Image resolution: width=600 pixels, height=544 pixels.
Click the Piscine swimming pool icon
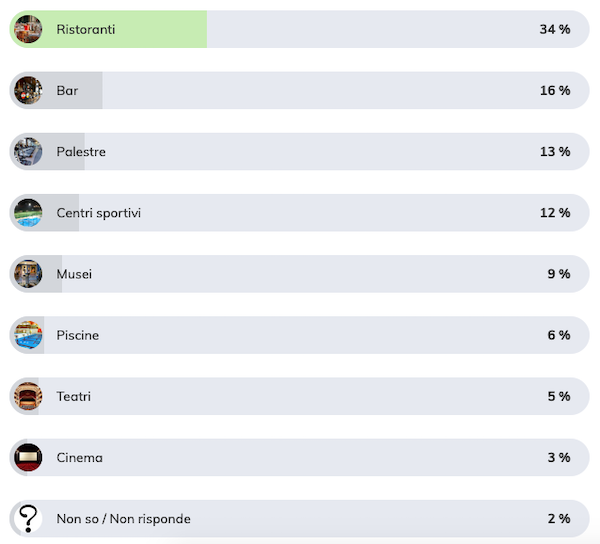click(x=28, y=335)
